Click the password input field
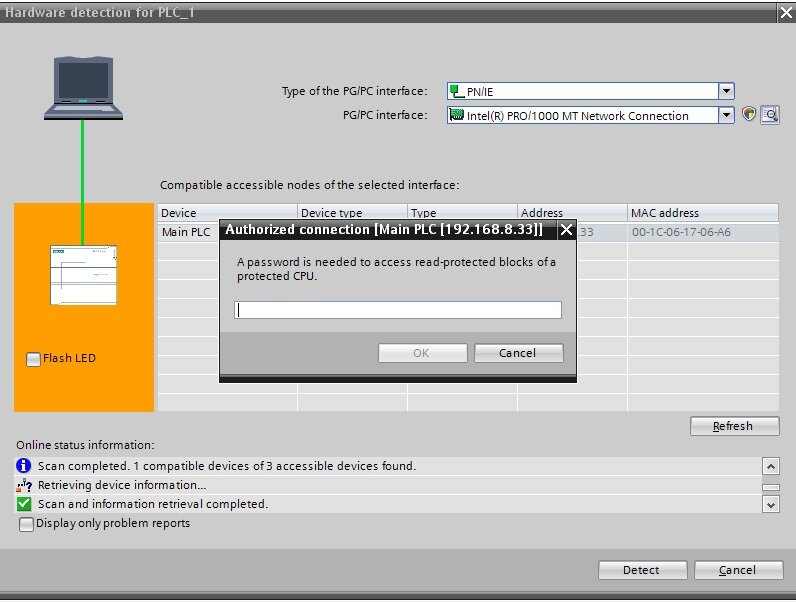The height and width of the screenshot is (602, 796). [397, 310]
